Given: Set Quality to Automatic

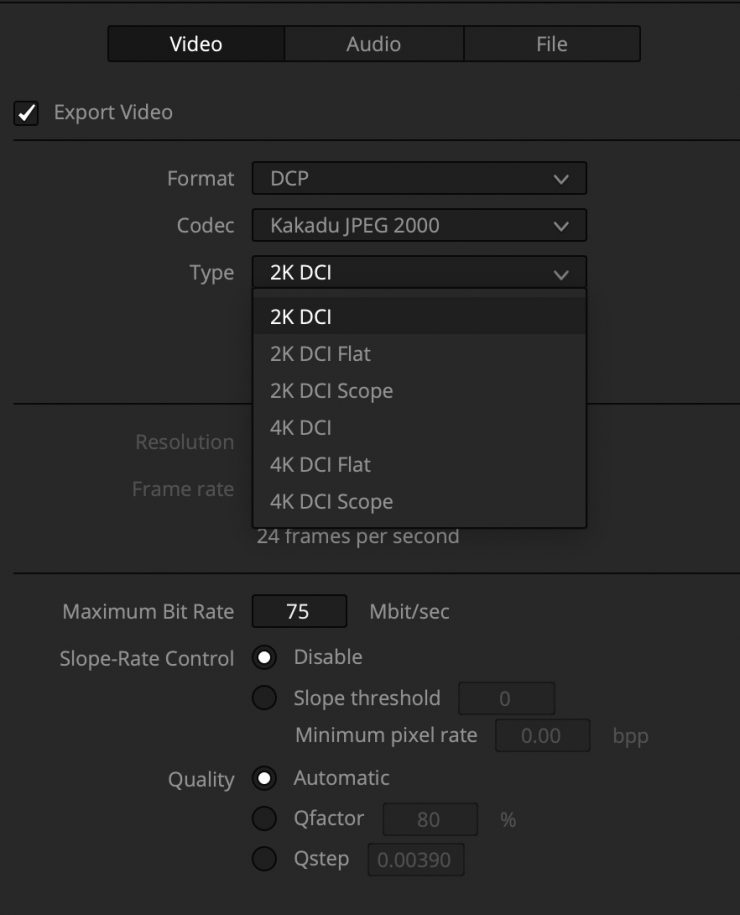Looking at the screenshot, I should 265,778.
